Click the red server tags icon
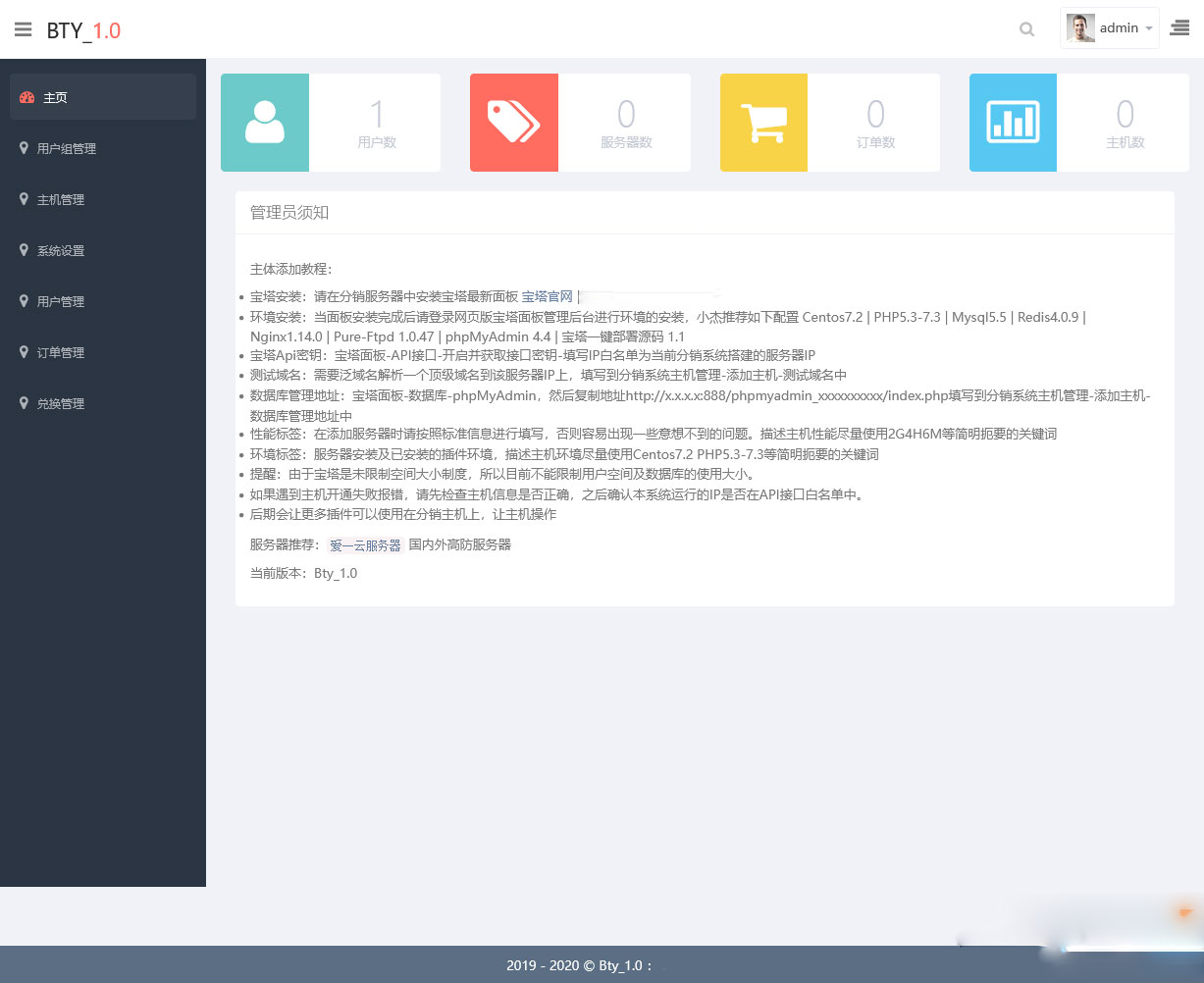The image size is (1204, 983). point(514,123)
